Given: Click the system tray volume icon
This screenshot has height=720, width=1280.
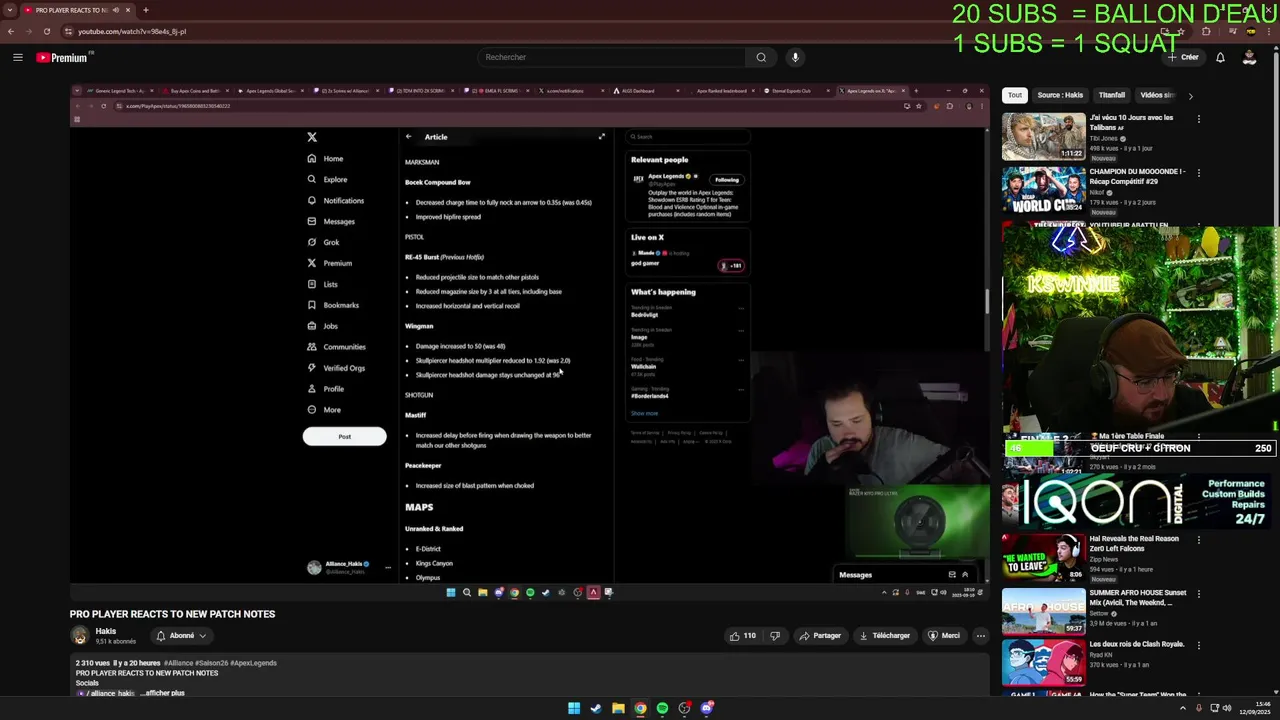Looking at the screenshot, I should (x=1227, y=708).
